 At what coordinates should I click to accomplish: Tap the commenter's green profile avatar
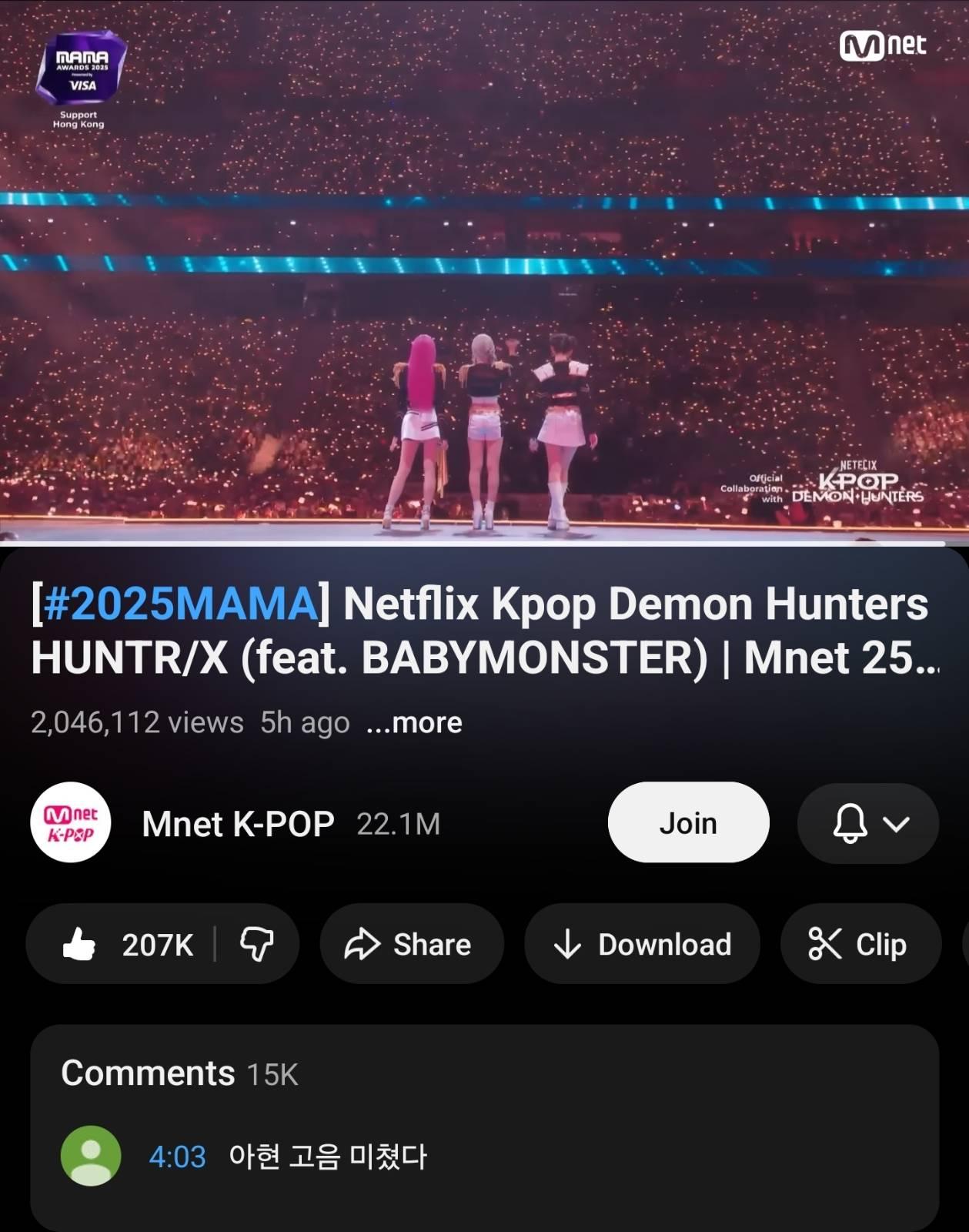(x=91, y=1156)
